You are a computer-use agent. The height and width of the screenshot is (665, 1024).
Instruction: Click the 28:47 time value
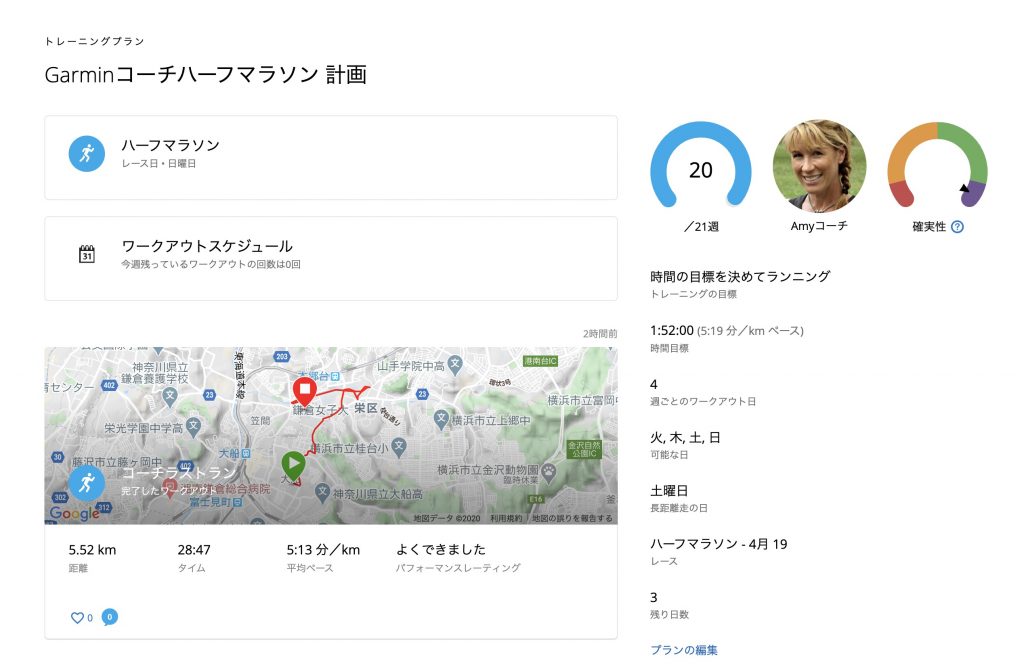coord(194,550)
